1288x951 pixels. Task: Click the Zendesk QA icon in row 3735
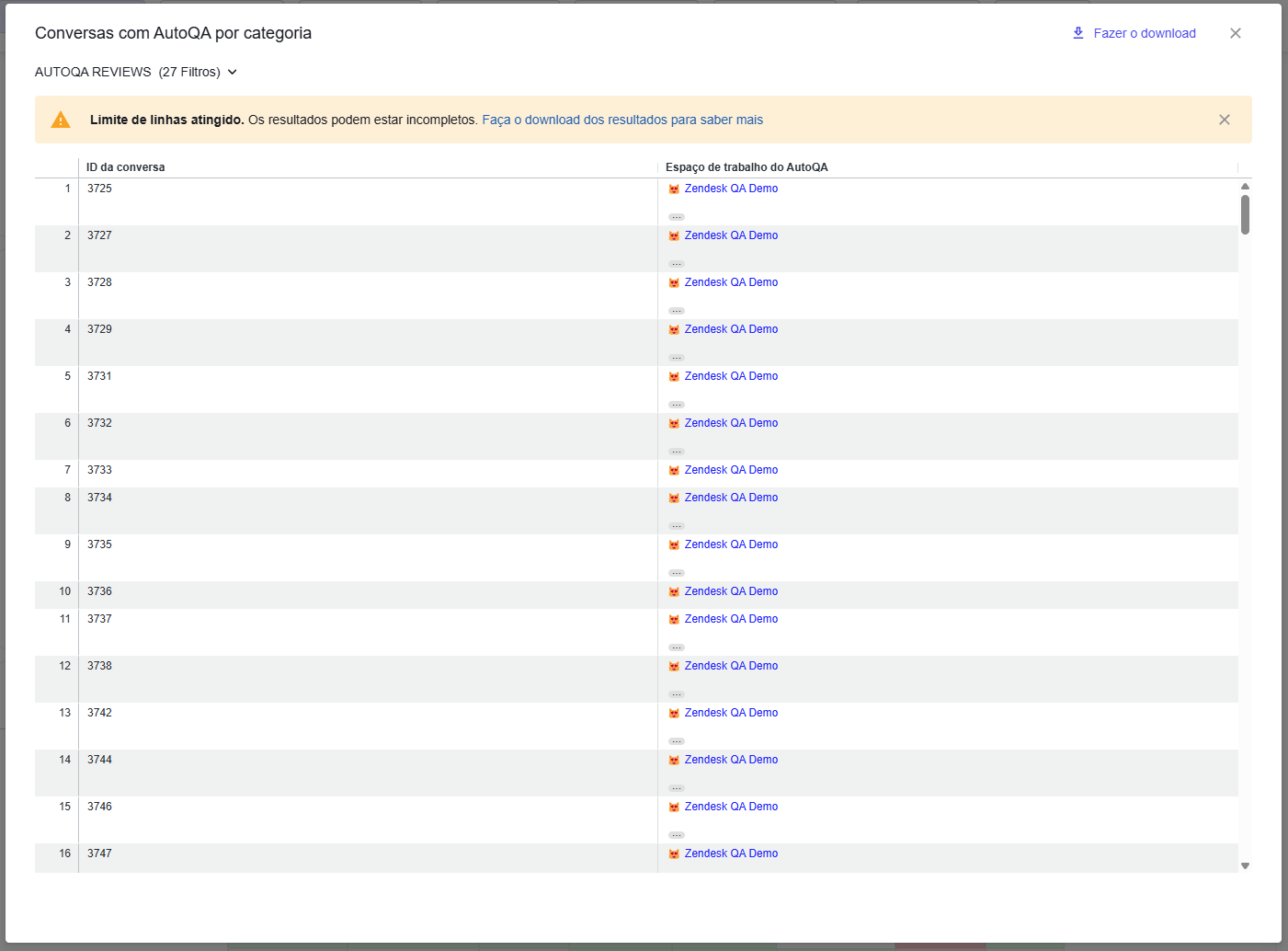674,544
